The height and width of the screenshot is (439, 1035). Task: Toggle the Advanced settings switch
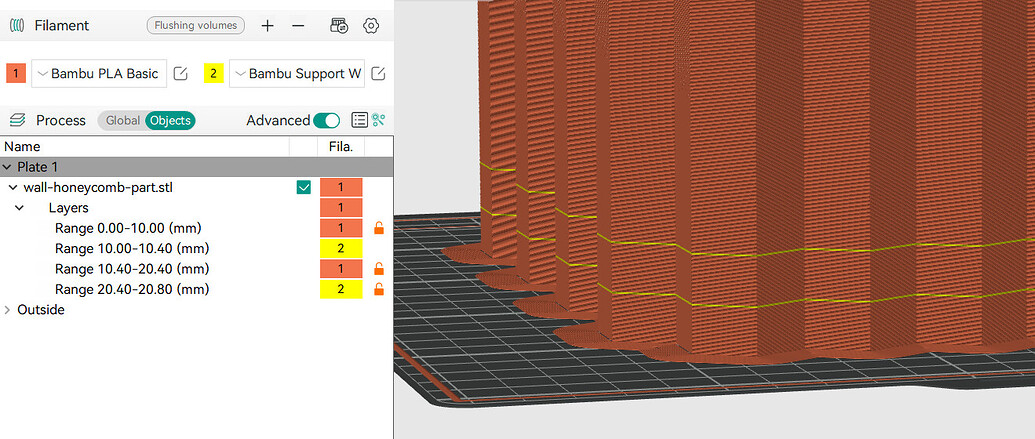pos(326,121)
